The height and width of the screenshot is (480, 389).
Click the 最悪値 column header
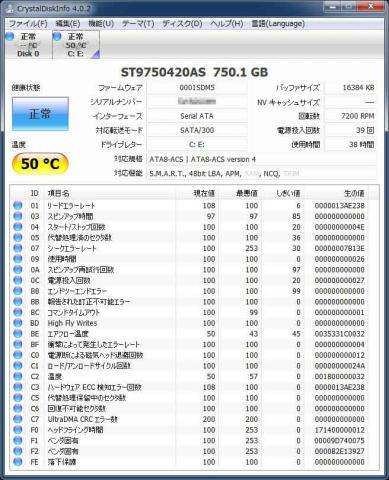coord(239,193)
